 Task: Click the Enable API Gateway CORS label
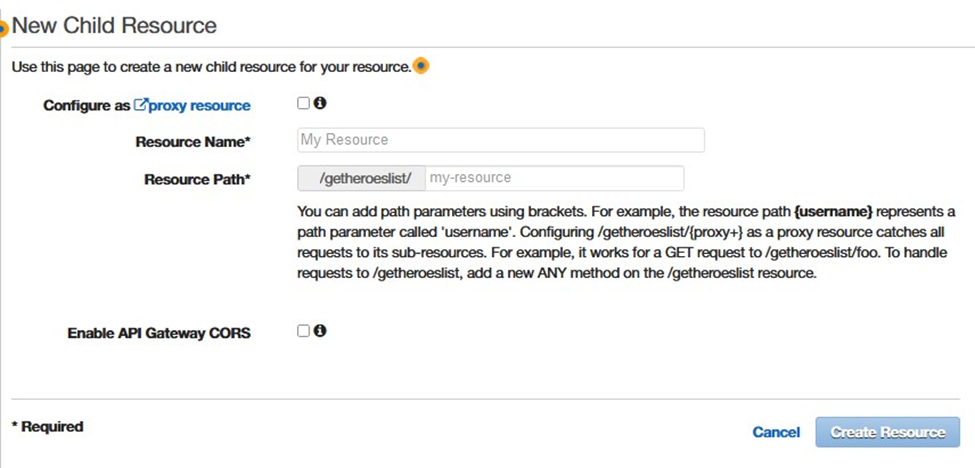coord(159,333)
